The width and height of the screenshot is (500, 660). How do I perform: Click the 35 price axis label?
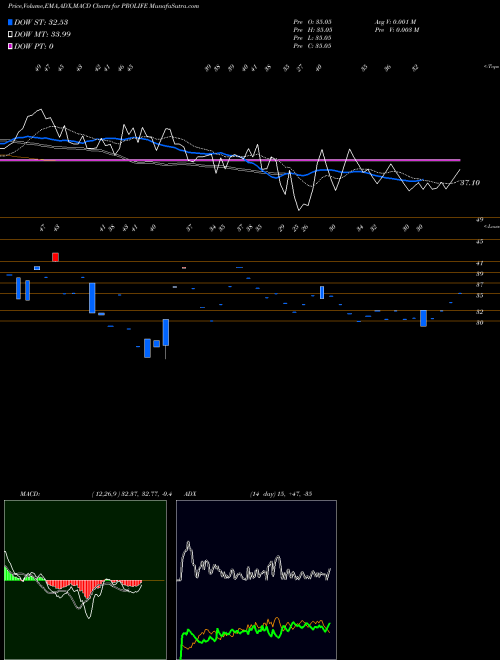[479, 296]
